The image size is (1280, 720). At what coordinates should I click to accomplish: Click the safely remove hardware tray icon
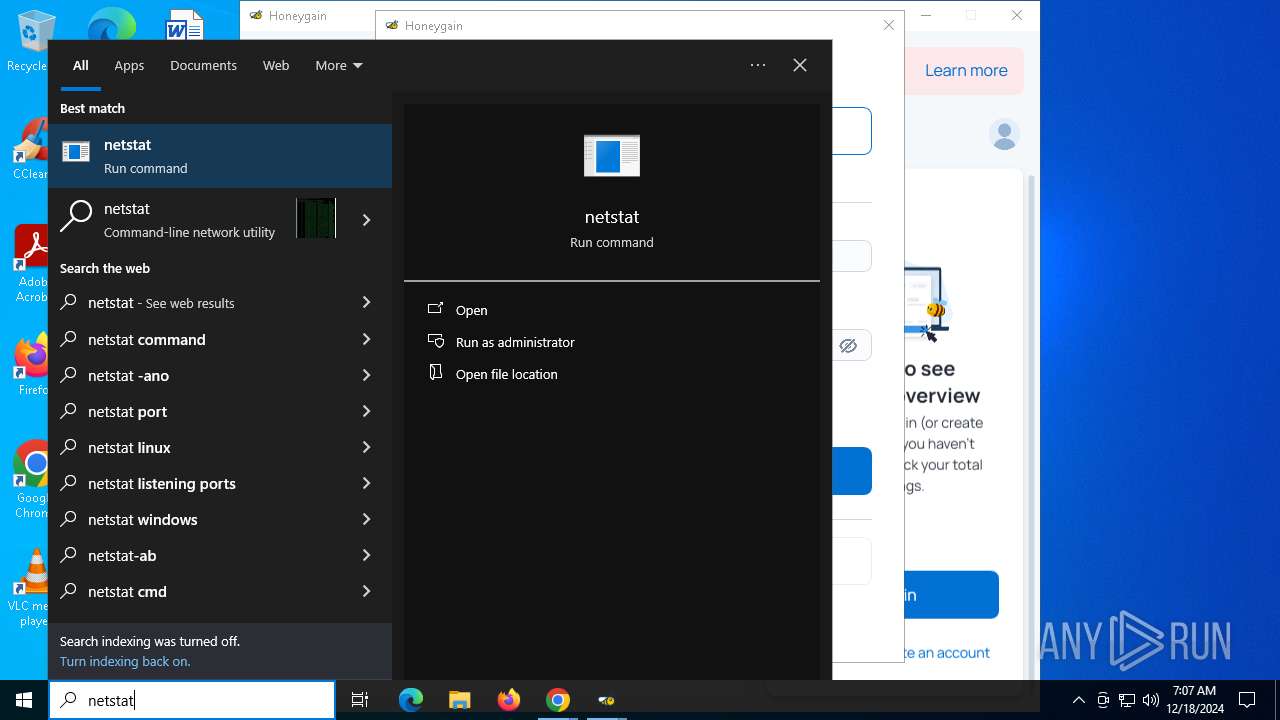pos(1103,700)
